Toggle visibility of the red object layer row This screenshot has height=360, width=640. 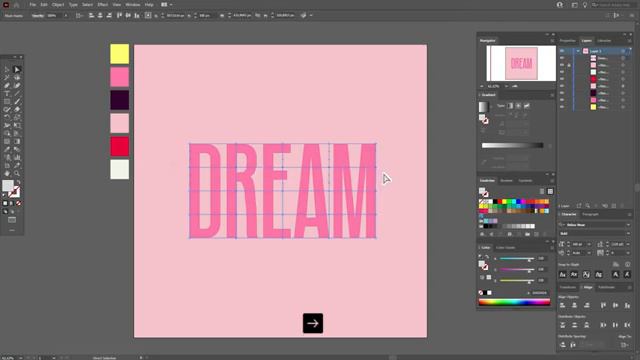point(562,79)
